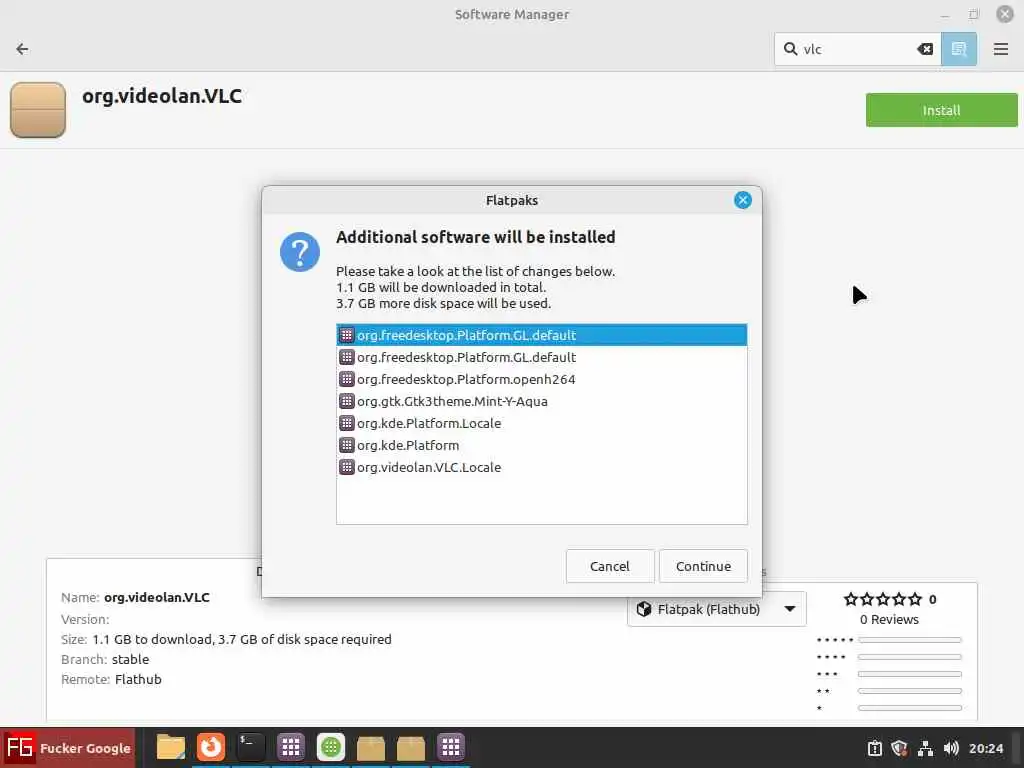Viewport: 1024px width, 768px height.
Task: Open the network connections tray icon
Action: tap(925, 748)
